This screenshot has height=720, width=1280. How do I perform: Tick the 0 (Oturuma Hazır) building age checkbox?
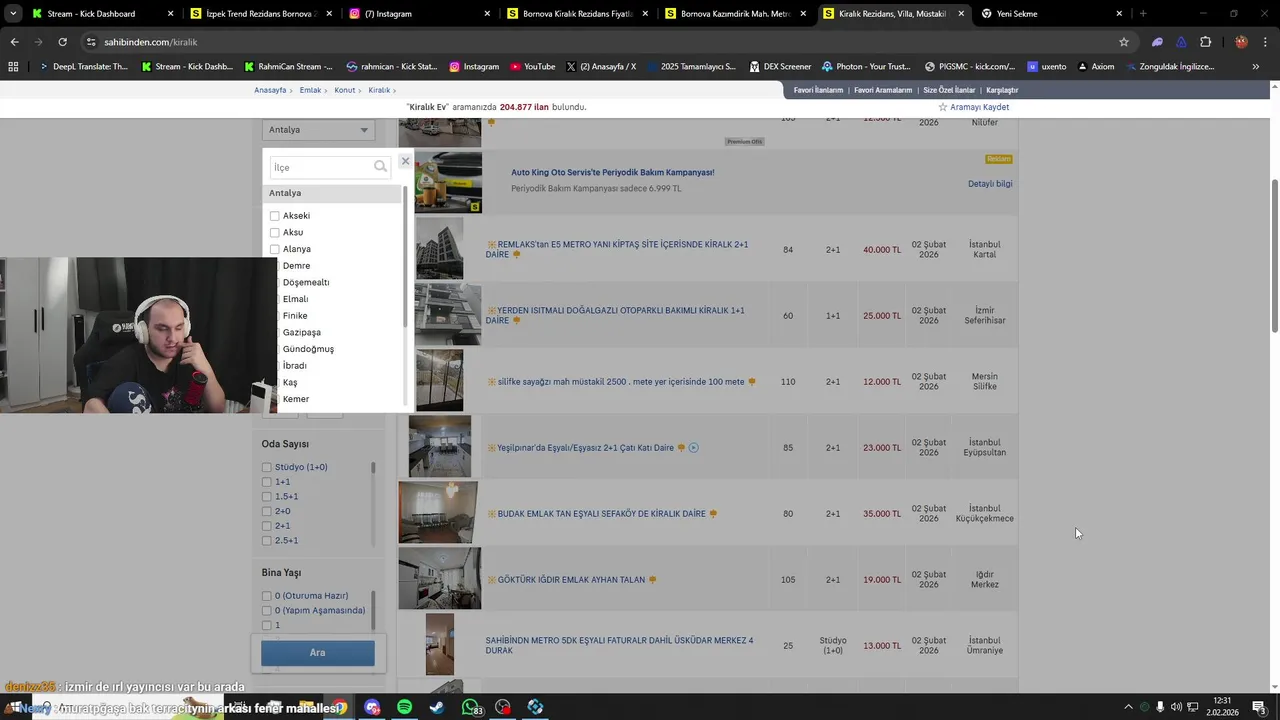coord(267,596)
